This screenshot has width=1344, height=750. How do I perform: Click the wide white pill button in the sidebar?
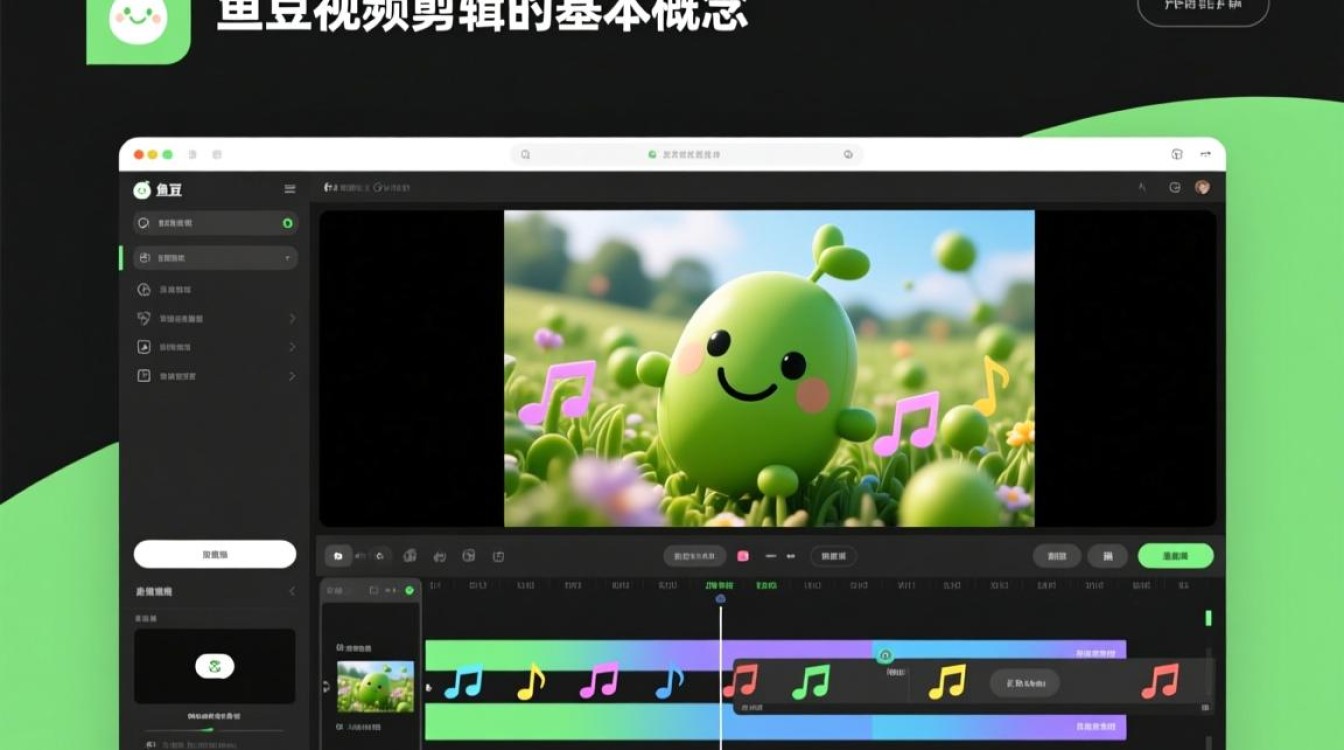[215, 554]
